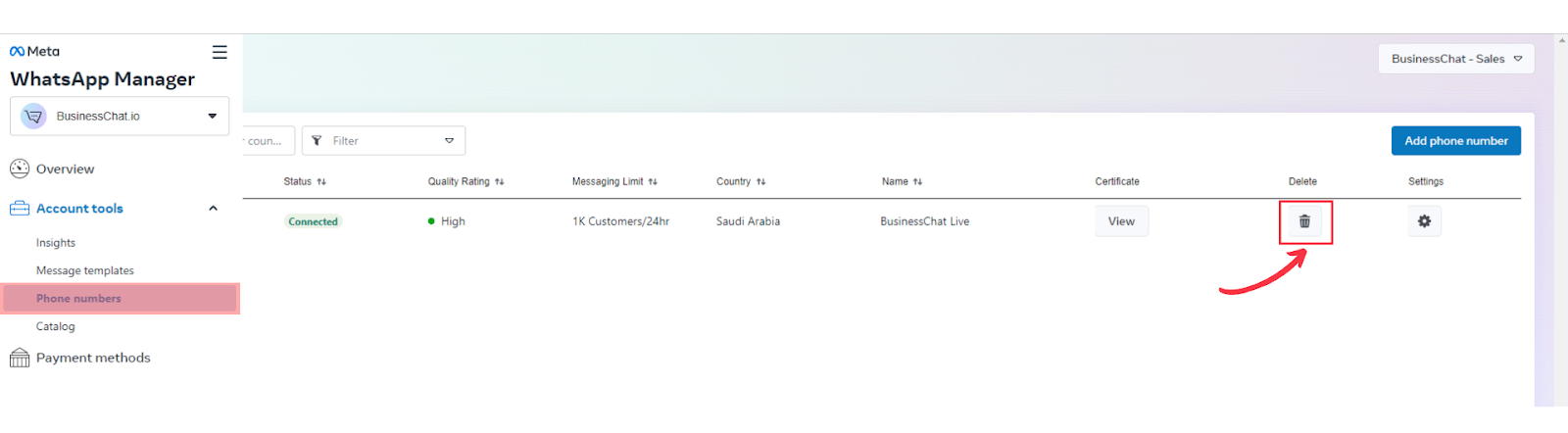Click the BusinessChat Live name cell

click(924, 221)
